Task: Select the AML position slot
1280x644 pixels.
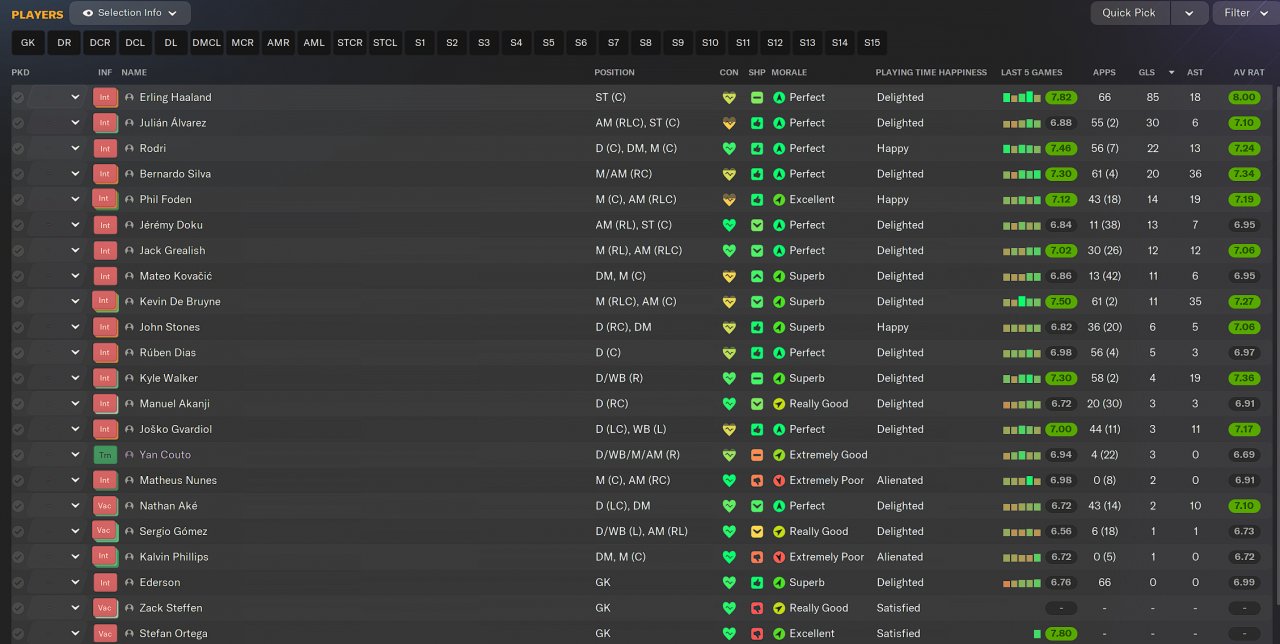Action: pos(314,43)
